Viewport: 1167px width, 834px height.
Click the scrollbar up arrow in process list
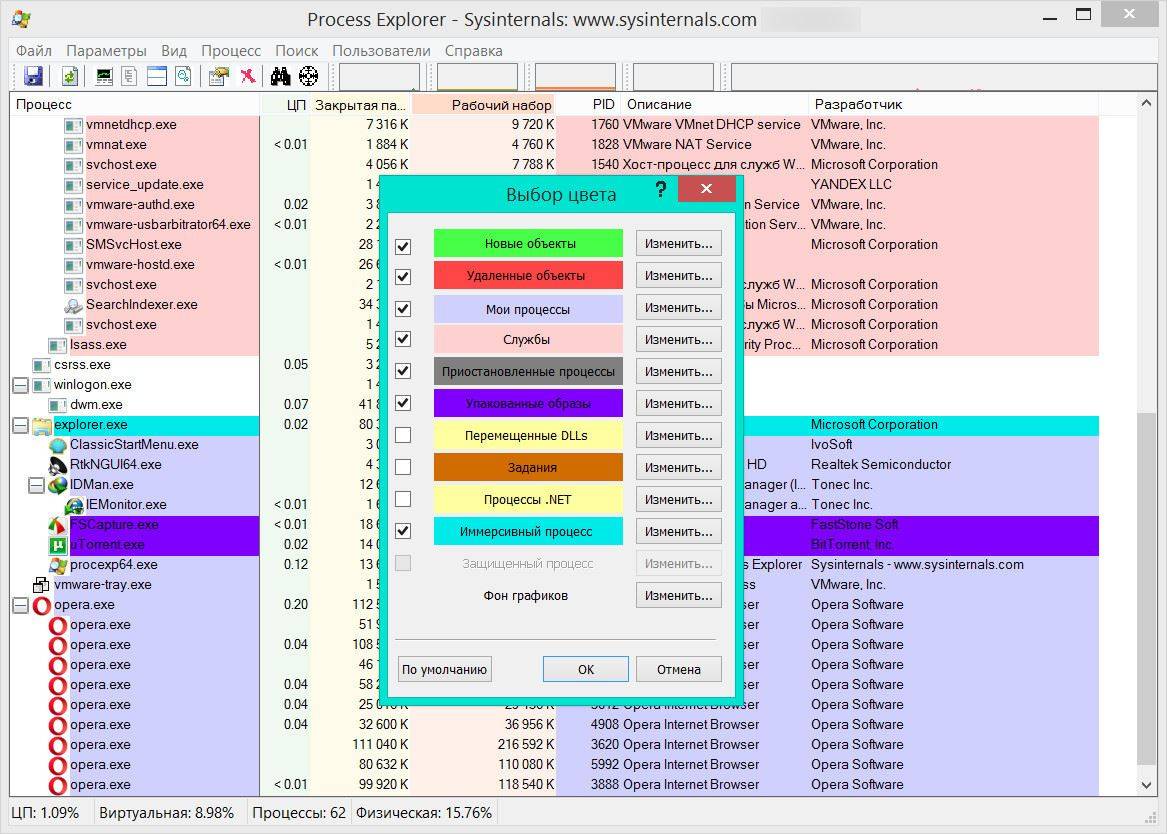(1146, 103)
